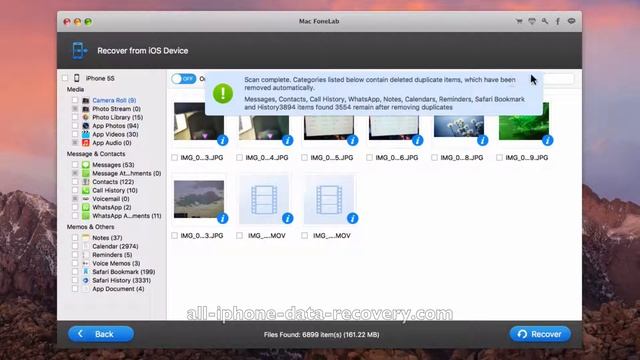The image size is (640, 360).
Task: Click the Call History phone icon
Action: pos(86,190)
